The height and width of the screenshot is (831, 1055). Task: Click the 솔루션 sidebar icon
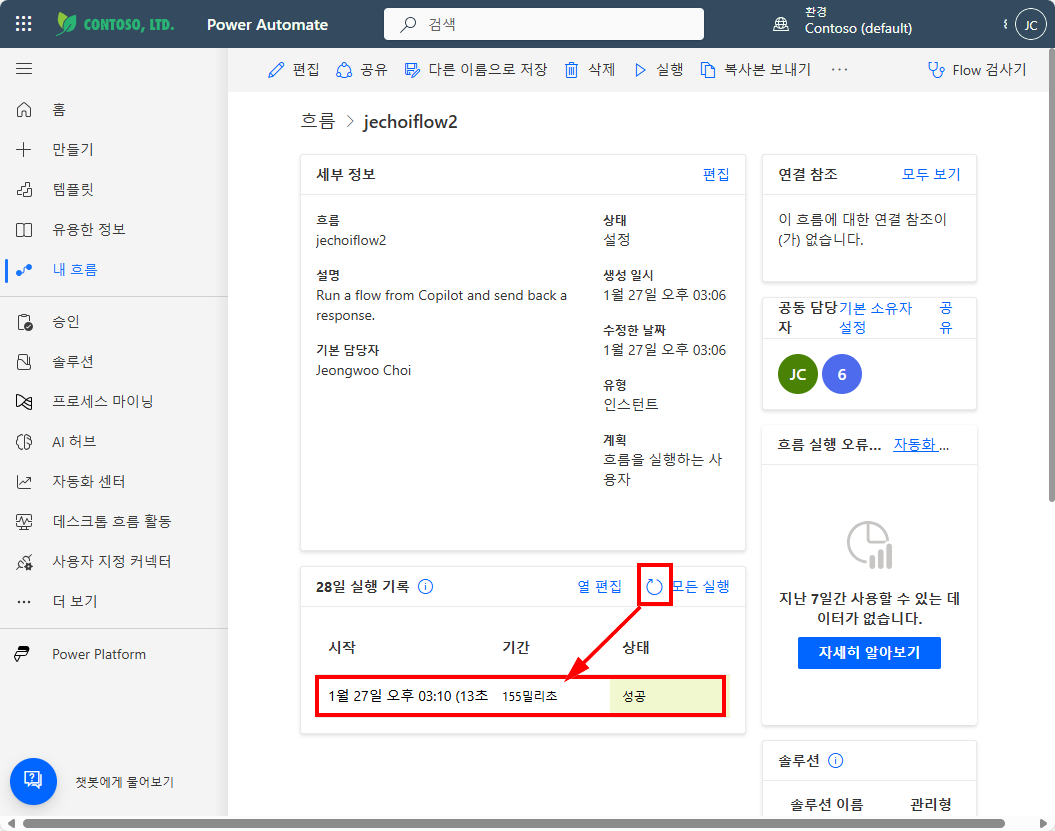(24, 362)
